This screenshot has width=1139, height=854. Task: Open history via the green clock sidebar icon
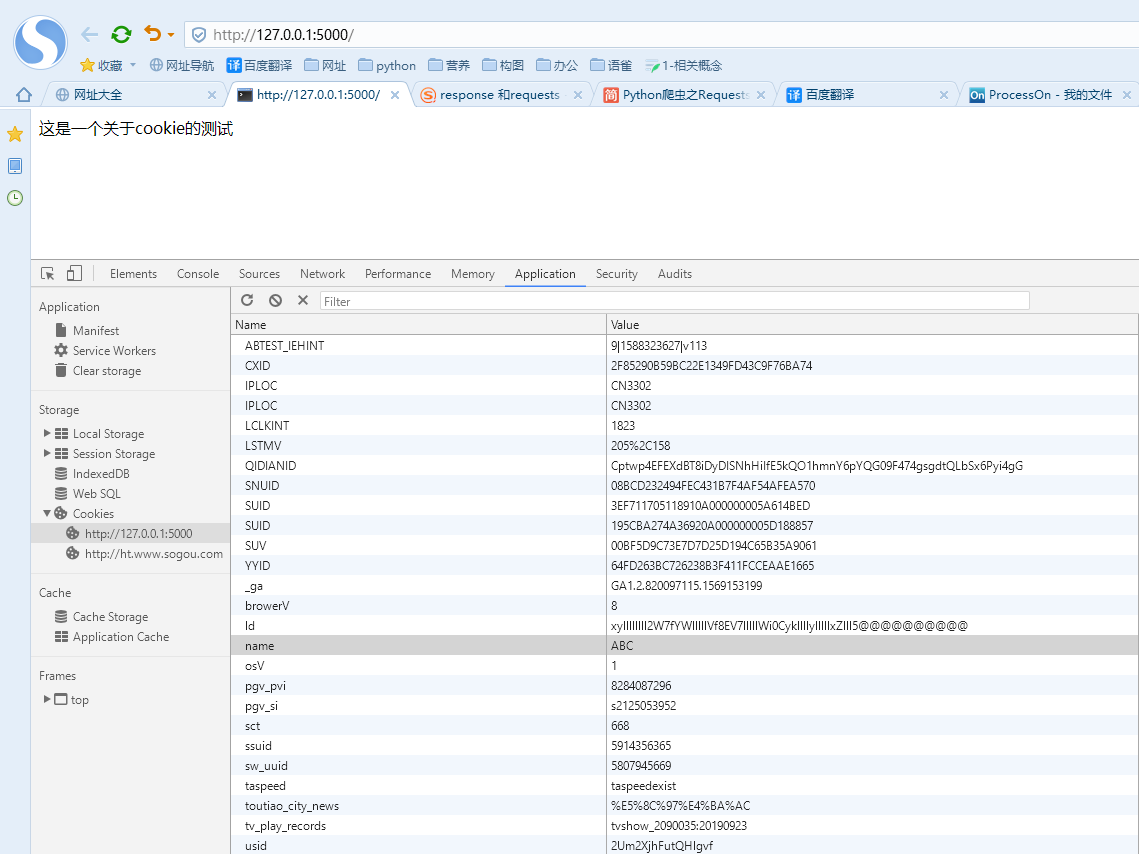coord(15,198)
